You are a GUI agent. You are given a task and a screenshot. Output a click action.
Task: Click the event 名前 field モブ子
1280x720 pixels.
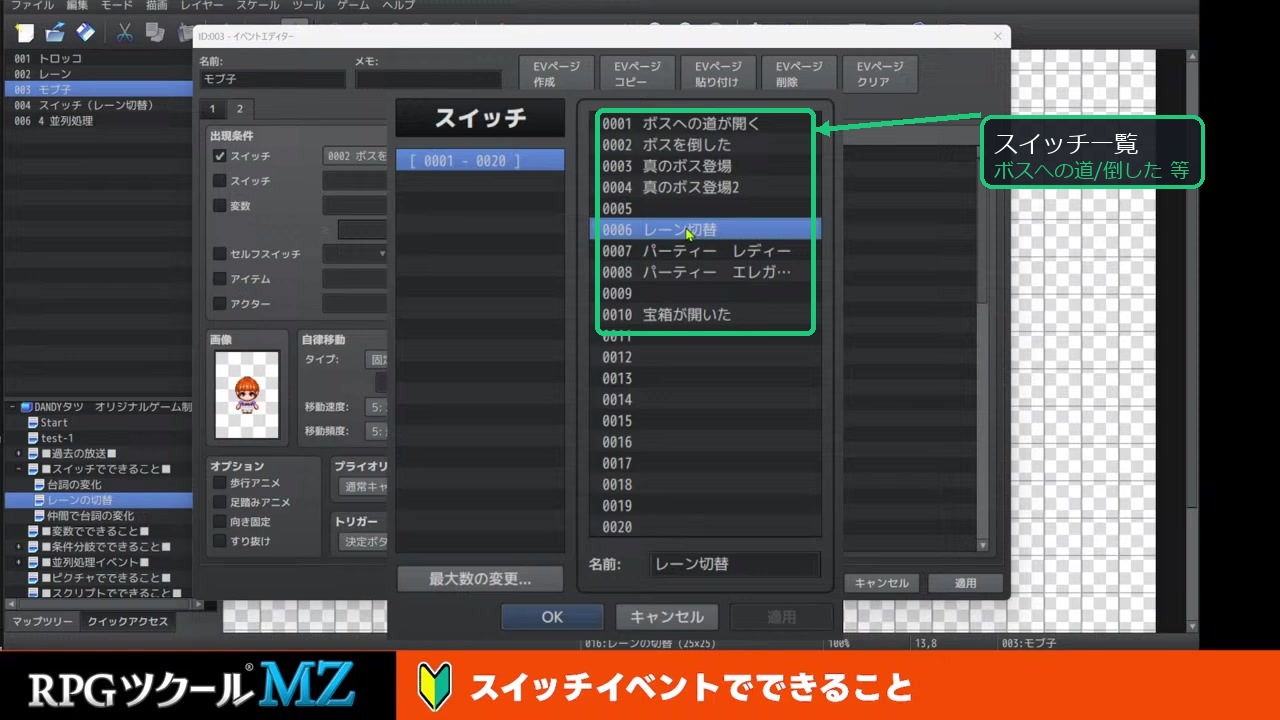pos(272,79)
